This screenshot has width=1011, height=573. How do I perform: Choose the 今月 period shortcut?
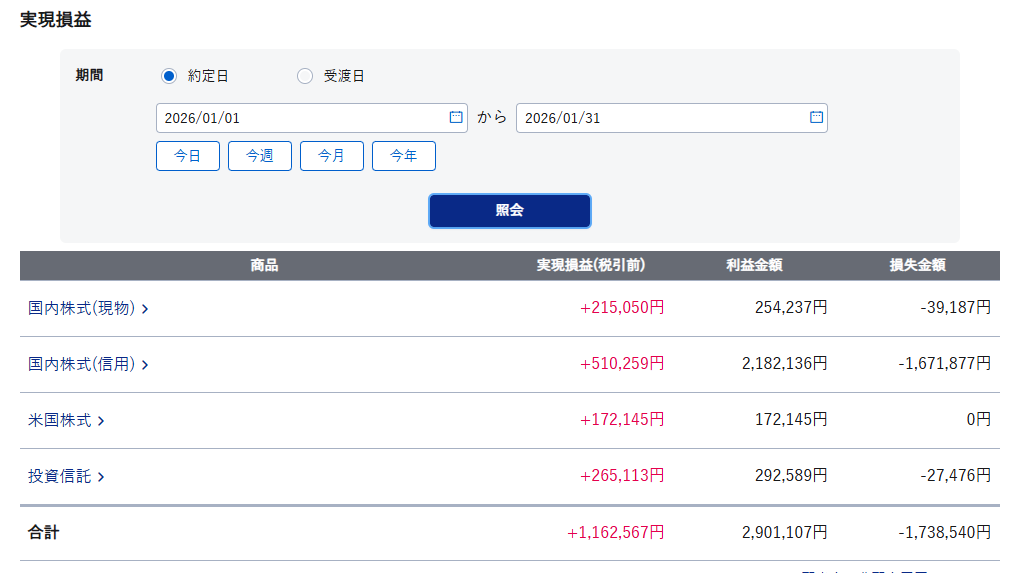[332, 156]
